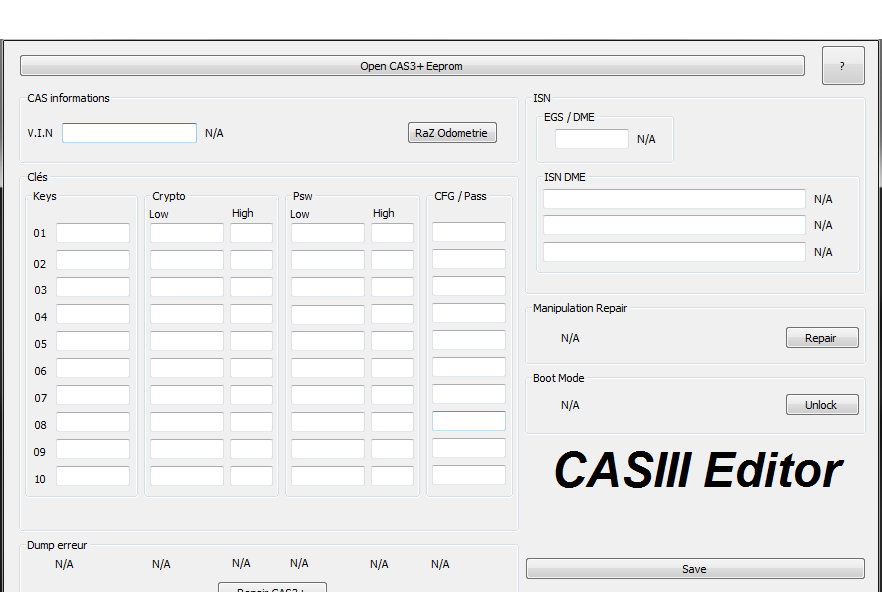Select the first ISN DME field
Viewport: 882px width, 592px height.
tap(674, 199)
